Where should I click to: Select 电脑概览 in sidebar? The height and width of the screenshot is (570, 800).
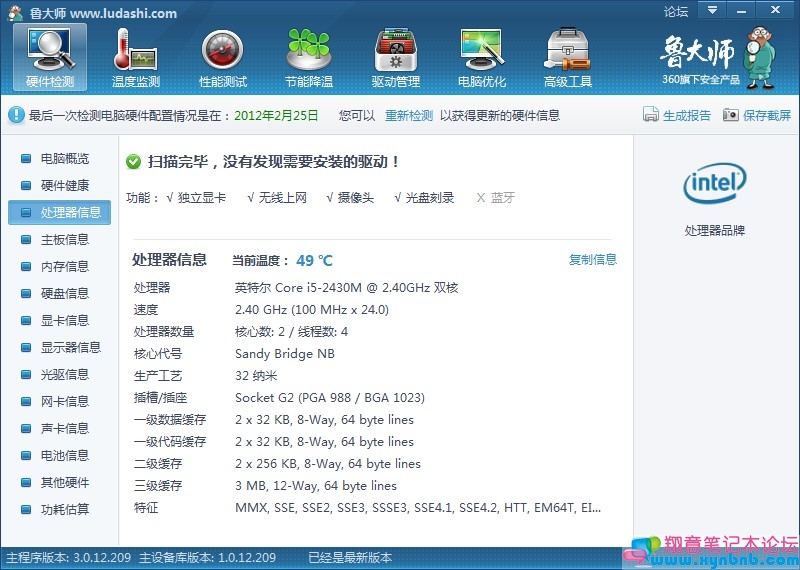pyautogui.click(x=64, y=158)
